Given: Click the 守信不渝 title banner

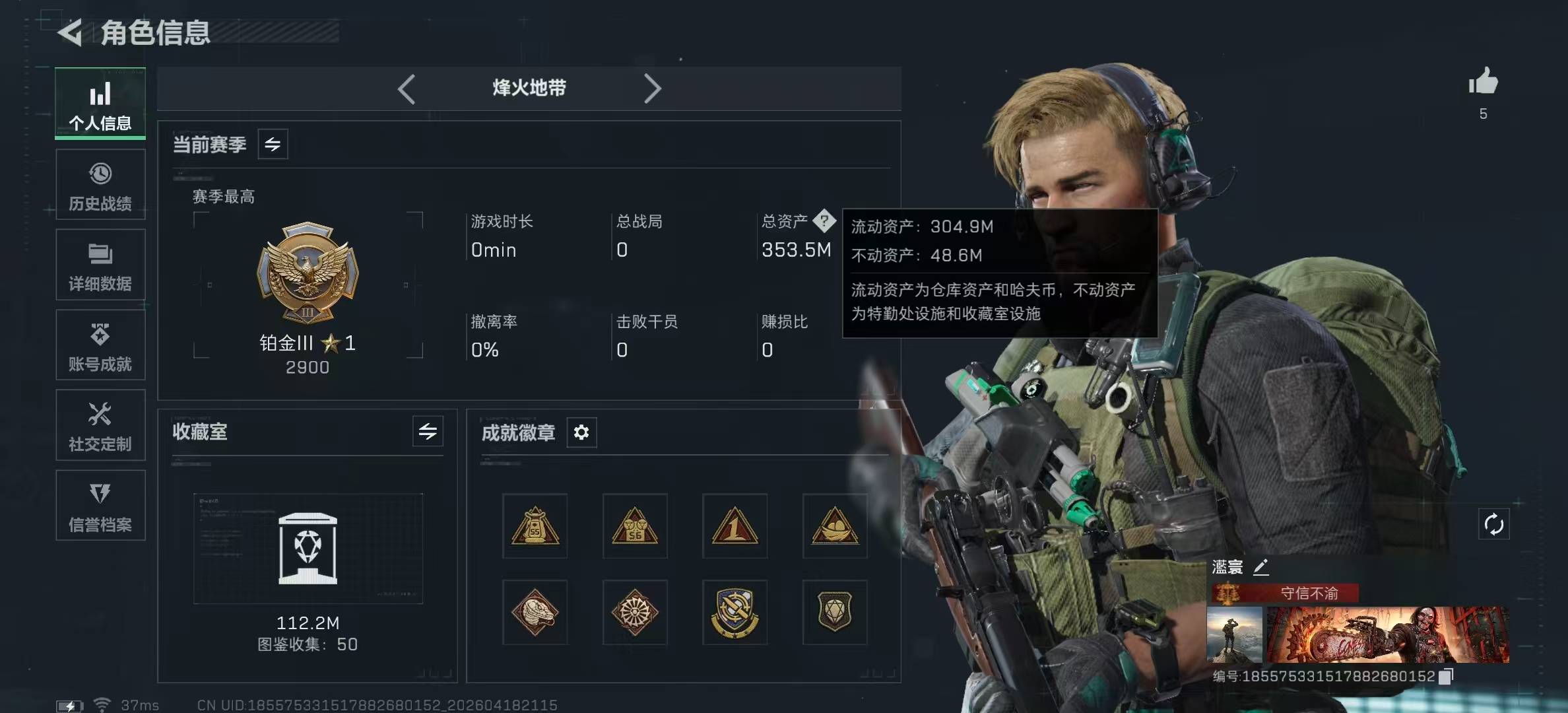Looking at the screenshot, I should (x=1286, y=593).
